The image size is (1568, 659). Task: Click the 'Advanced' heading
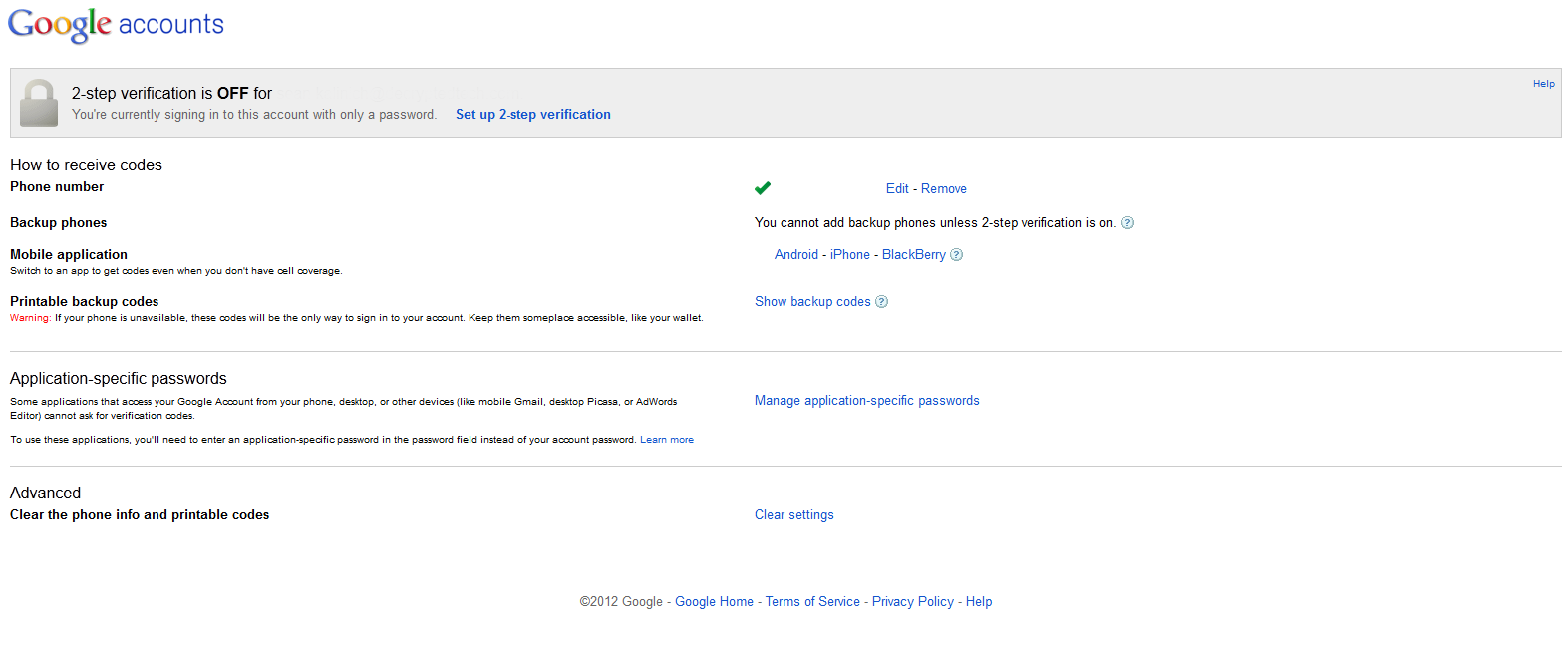point(45,494)
